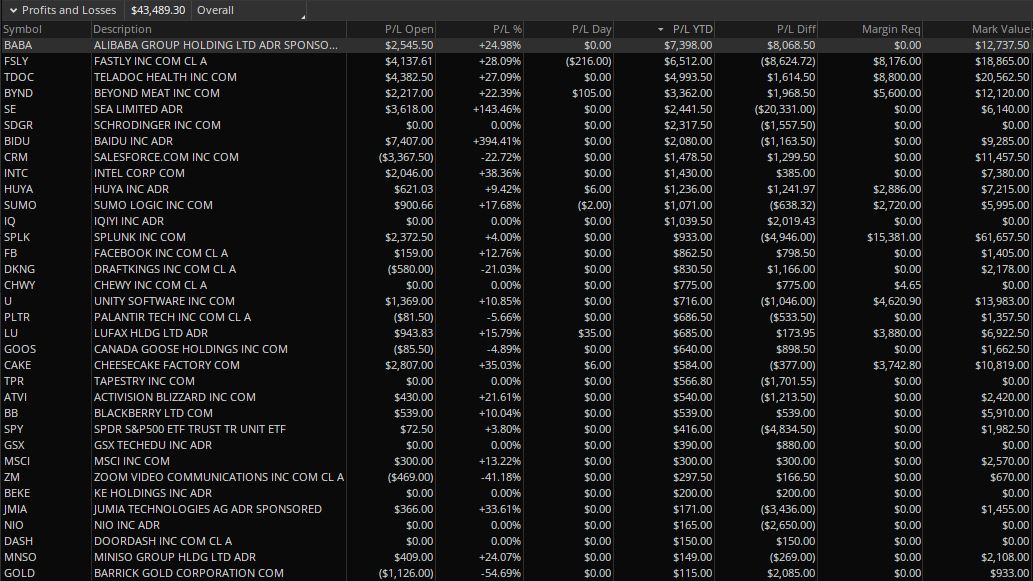Image resolution: width=1033 pixels, height=581 pixels.
Task: Click ZM P/L % value -41.18%
Action: 501,478
